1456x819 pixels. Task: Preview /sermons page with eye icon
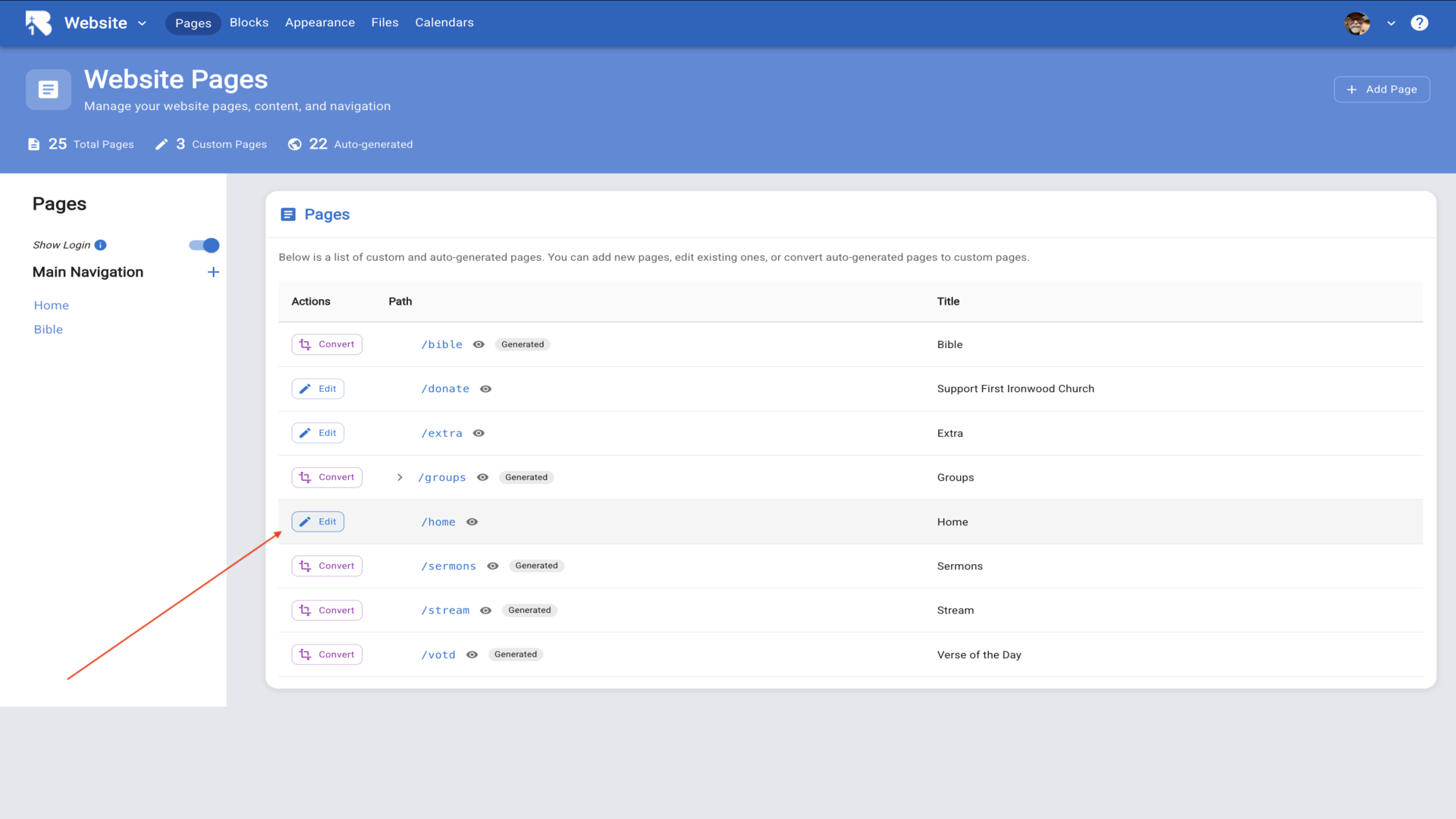[493, 566]
